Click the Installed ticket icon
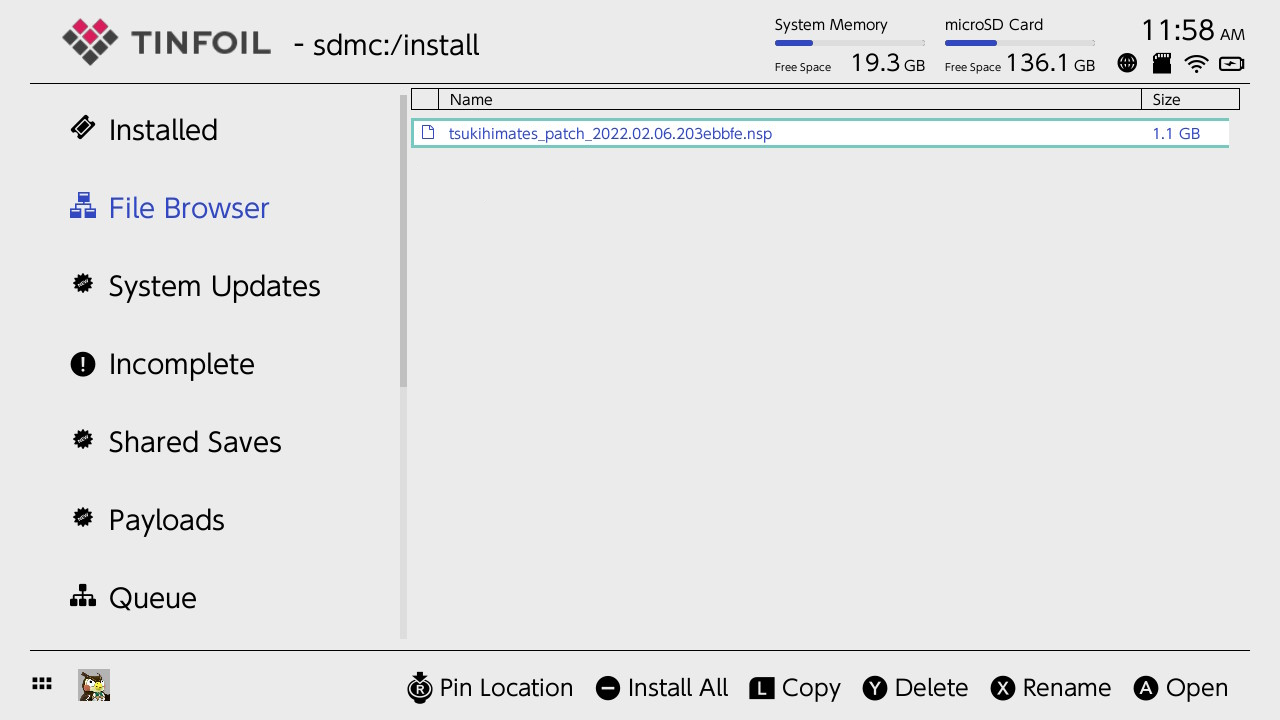This screenshot has width=1280, height=720. point(83,128)
